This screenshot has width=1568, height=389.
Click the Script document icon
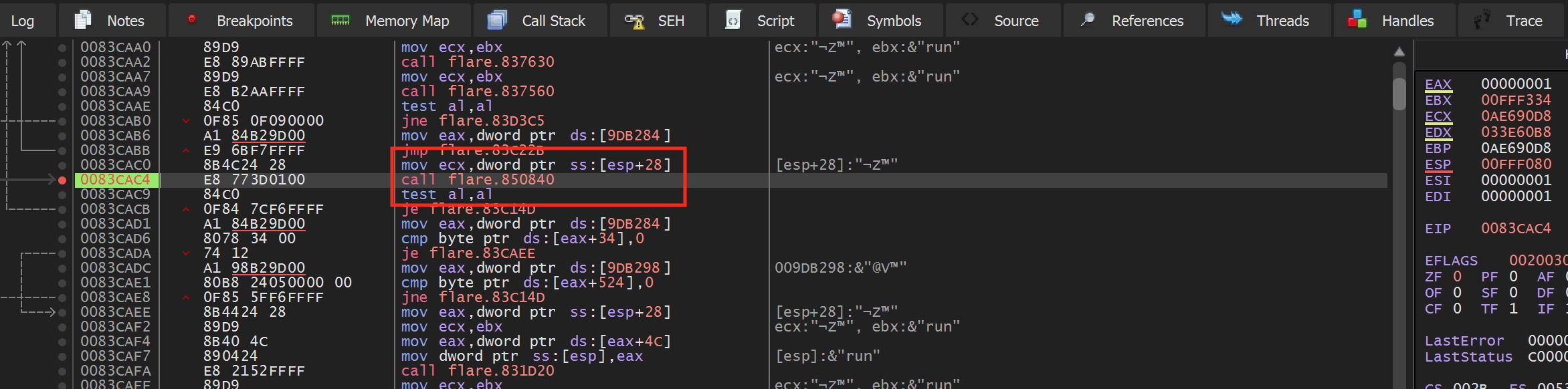click(x=733, y=20)
